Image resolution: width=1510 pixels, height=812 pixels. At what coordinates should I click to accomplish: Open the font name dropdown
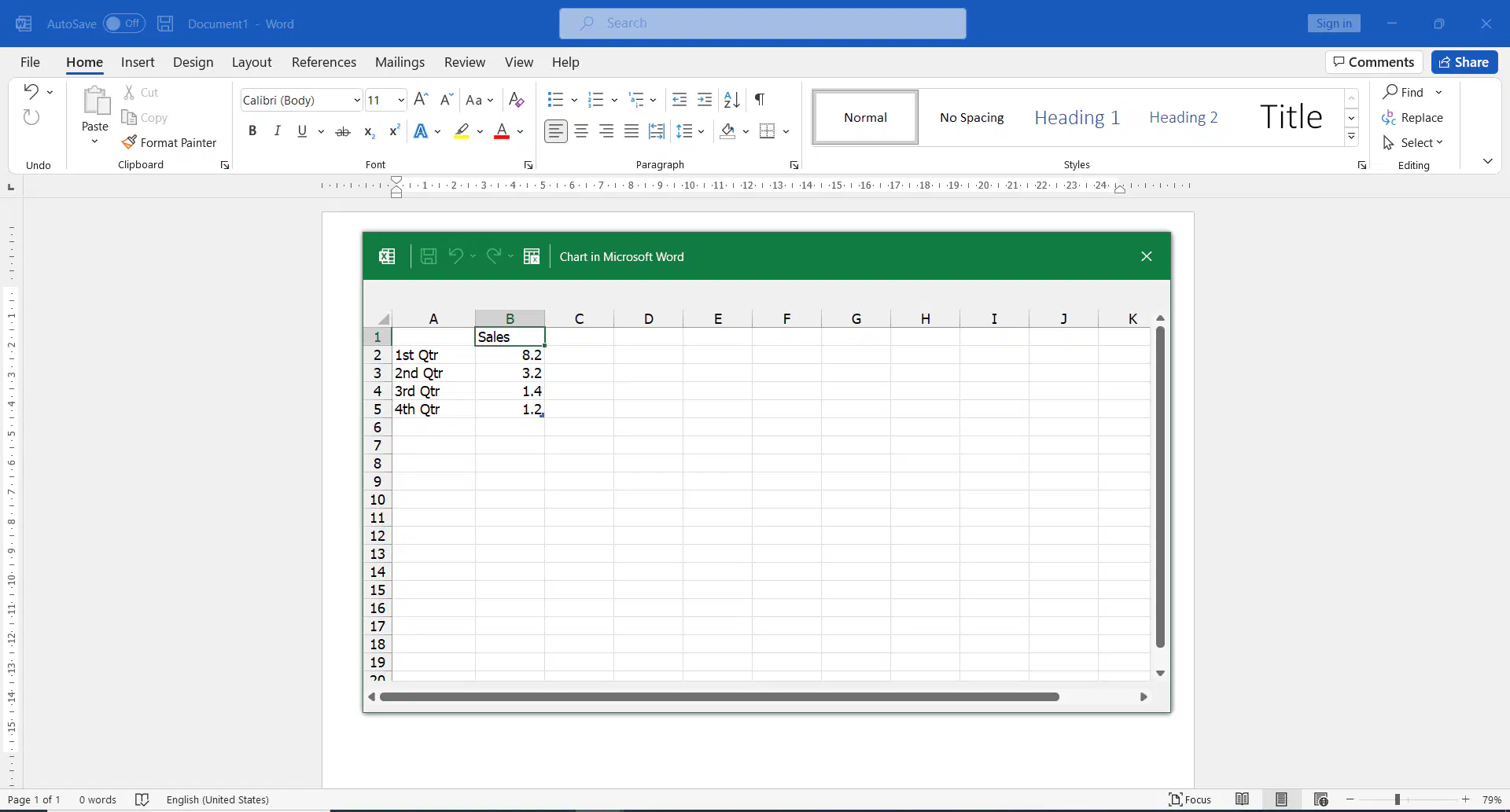pyautogui.click(x=357, y=100)
